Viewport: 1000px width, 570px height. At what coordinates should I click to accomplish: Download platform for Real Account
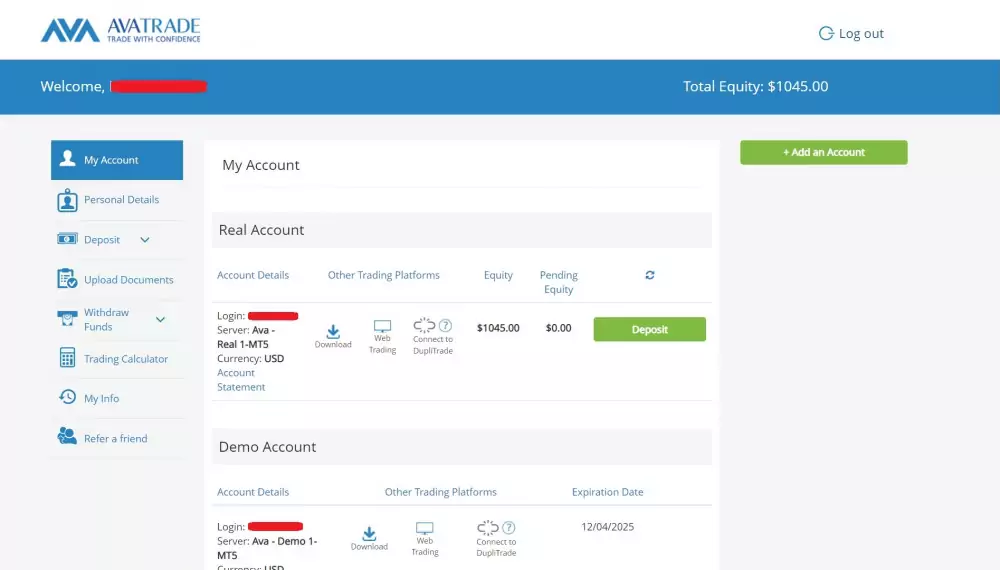[333, 337]
